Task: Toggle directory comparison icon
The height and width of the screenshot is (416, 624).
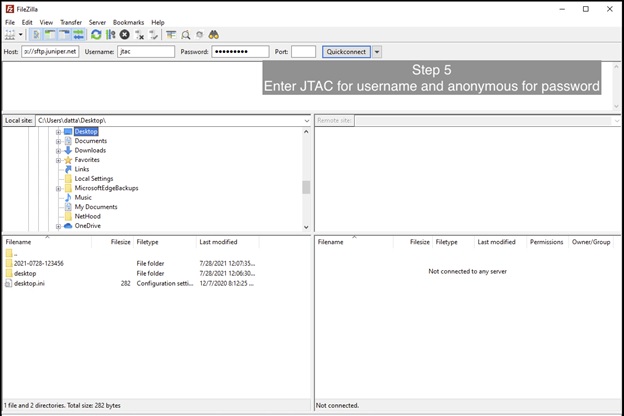Action: point(185,35)
